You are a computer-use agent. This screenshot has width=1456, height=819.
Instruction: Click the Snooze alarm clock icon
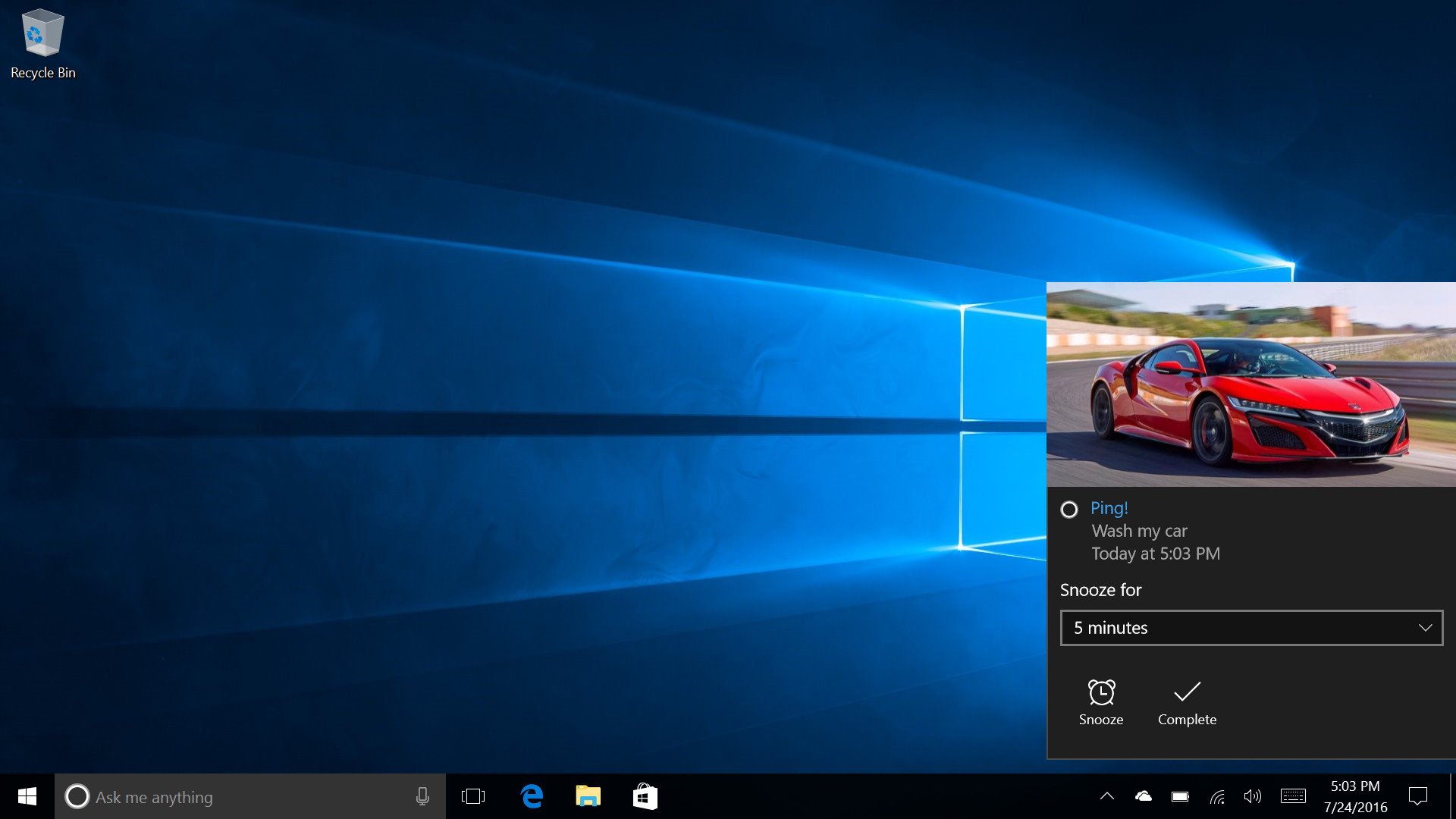pyautogui.click(x=1101, y=692)
